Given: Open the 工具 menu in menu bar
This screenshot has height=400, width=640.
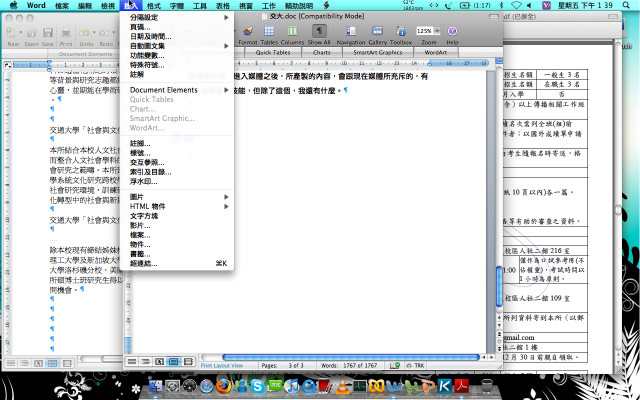Looking at the screenshot, I should 200,6.
